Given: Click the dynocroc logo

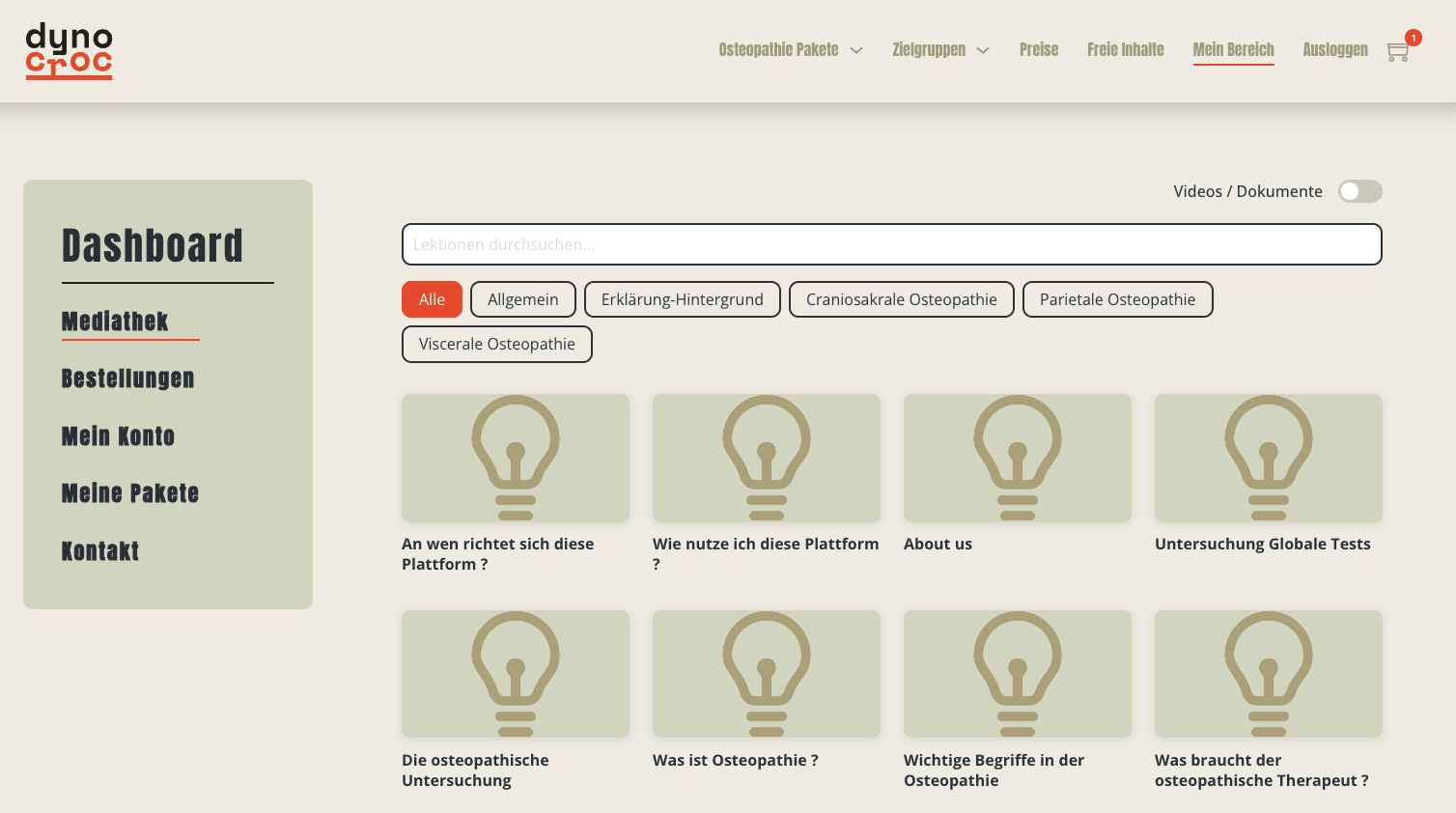Looking at the screenshot, I should tap(69, 51).
